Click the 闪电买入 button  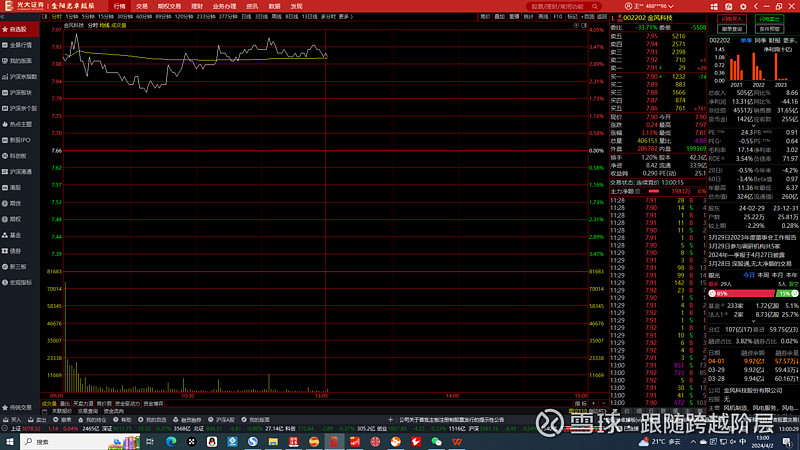point(732,19)
